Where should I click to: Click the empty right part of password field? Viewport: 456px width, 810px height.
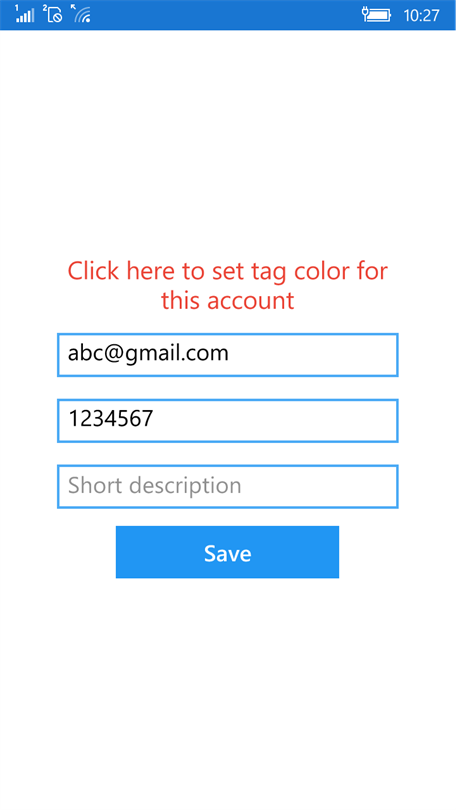click(310, 420)
